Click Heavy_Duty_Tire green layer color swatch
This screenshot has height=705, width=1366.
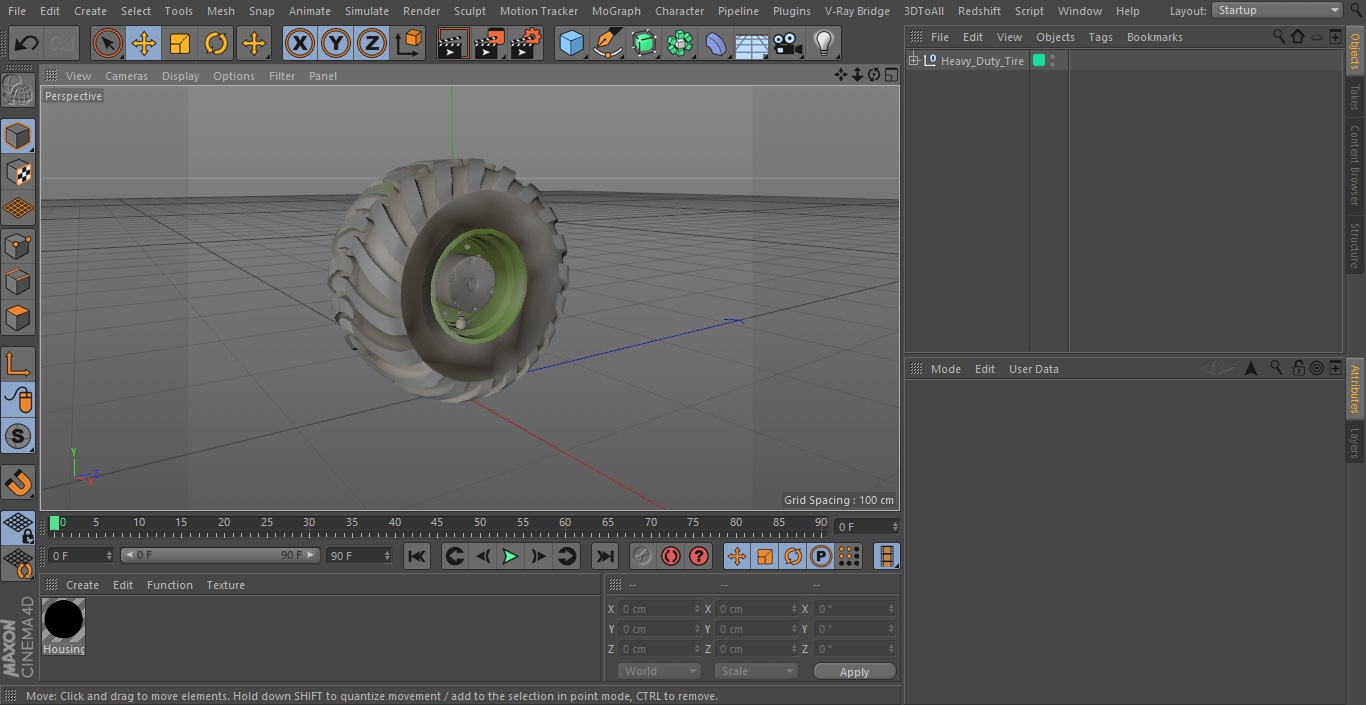click(x=1039, y=61)
